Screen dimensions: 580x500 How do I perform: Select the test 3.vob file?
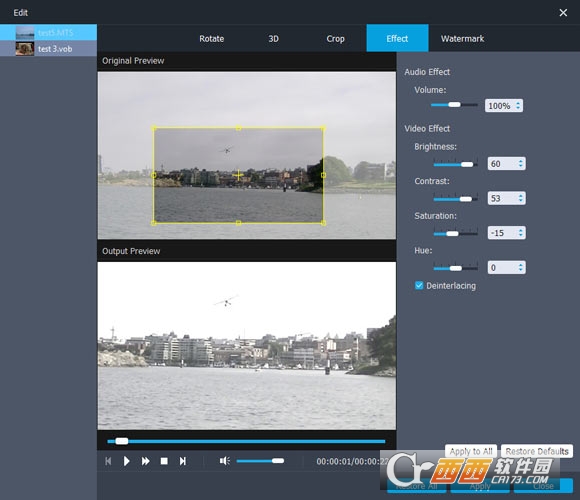click(48, 48)
